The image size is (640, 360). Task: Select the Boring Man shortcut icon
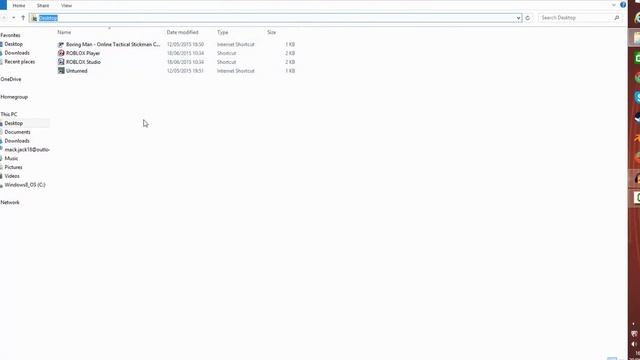[61, 44]
